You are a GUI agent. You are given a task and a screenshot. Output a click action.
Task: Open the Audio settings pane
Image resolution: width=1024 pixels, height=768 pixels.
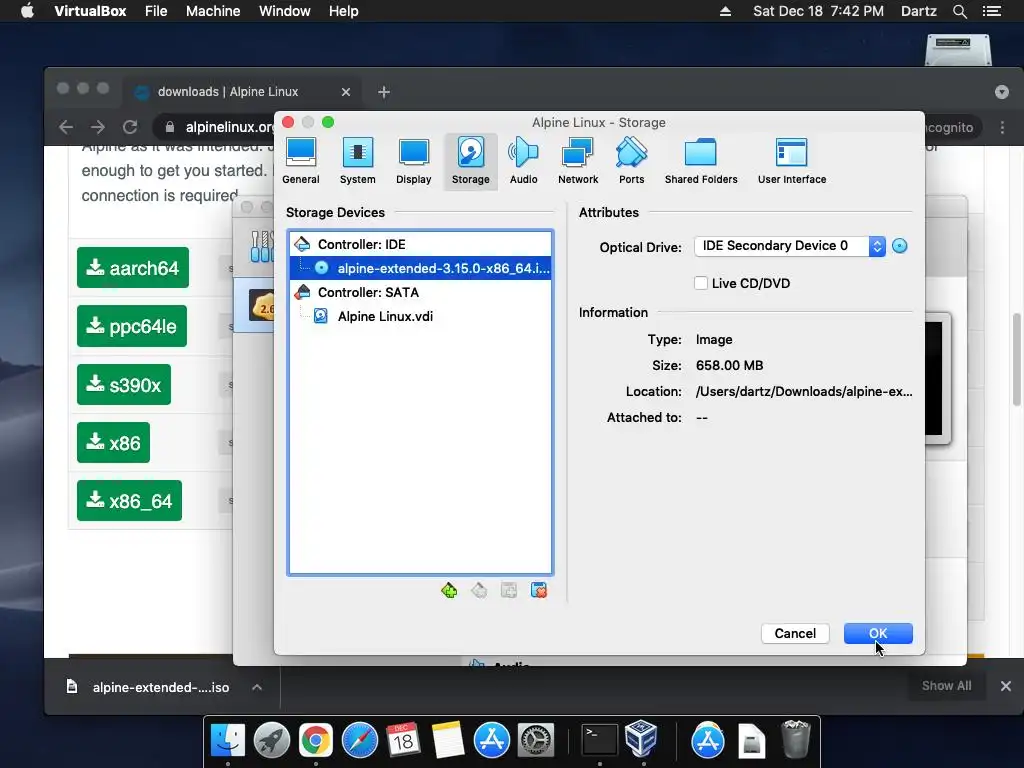click(x=523, y=161)
